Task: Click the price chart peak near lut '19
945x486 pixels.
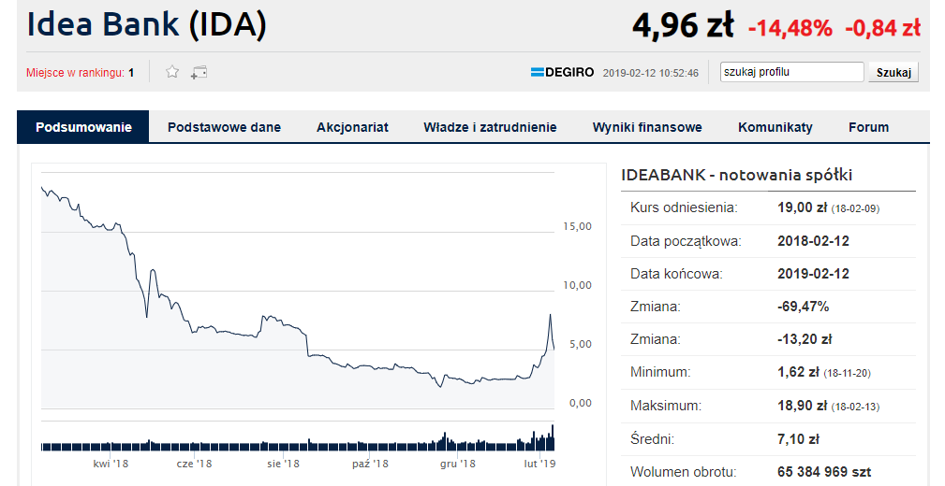Action: click(x=549, y=316)
